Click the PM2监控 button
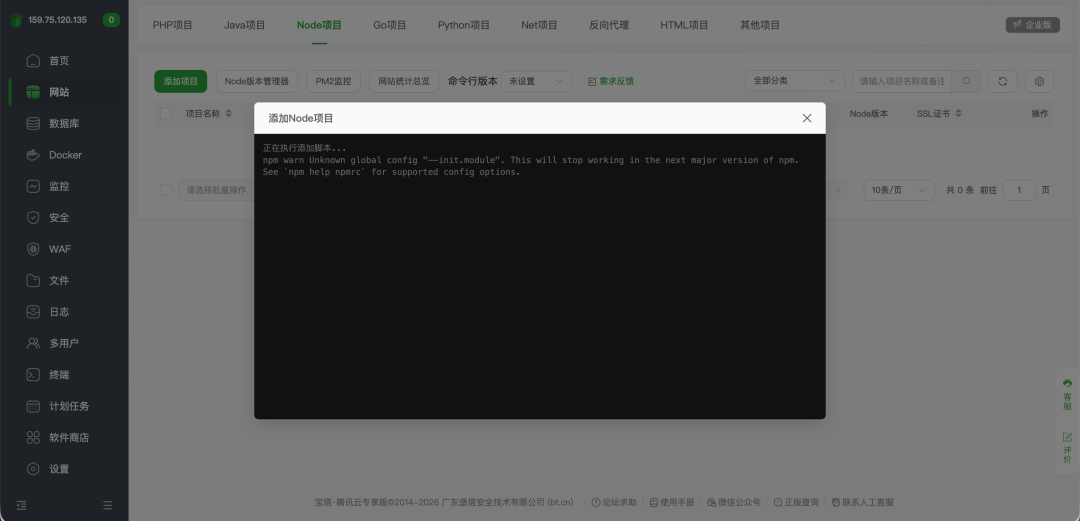The height and width of the screenshot is (521, 1080). click(333, 81)
